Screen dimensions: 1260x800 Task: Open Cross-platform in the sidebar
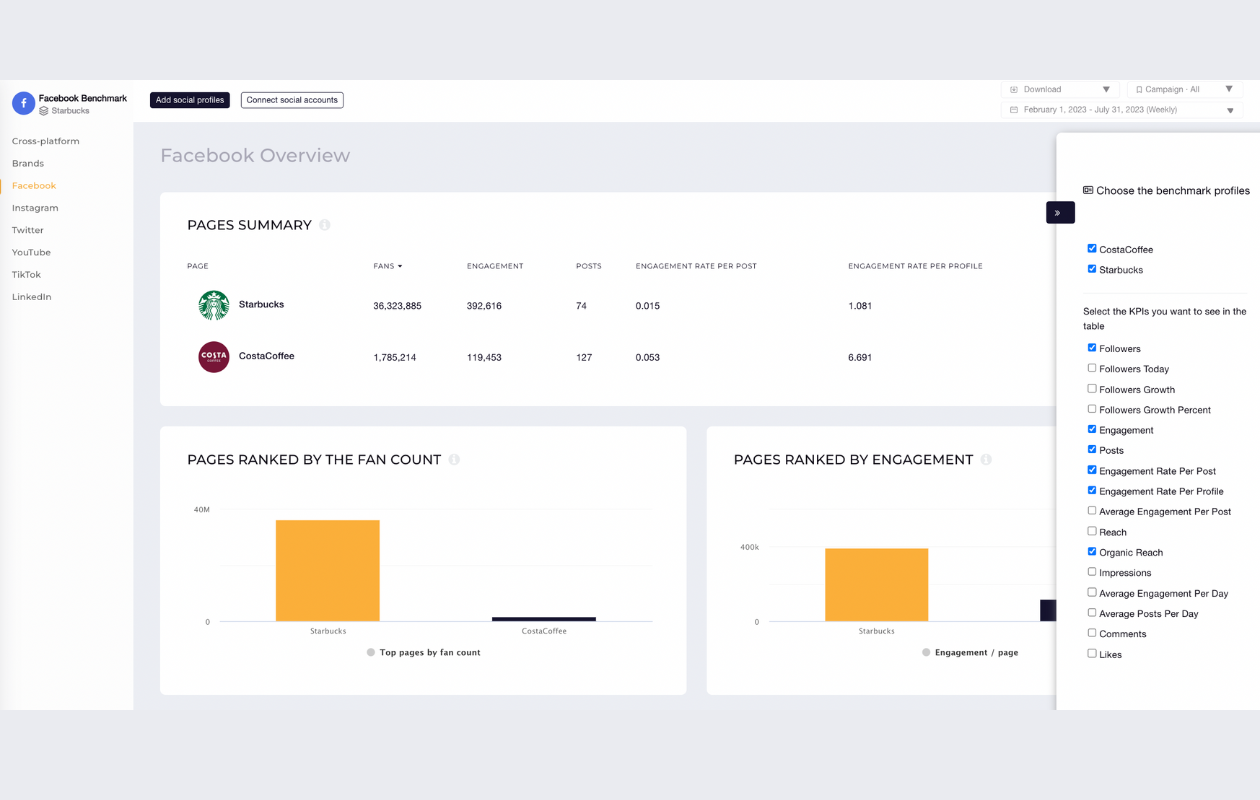pyautogui.click(x=46, y=141)
